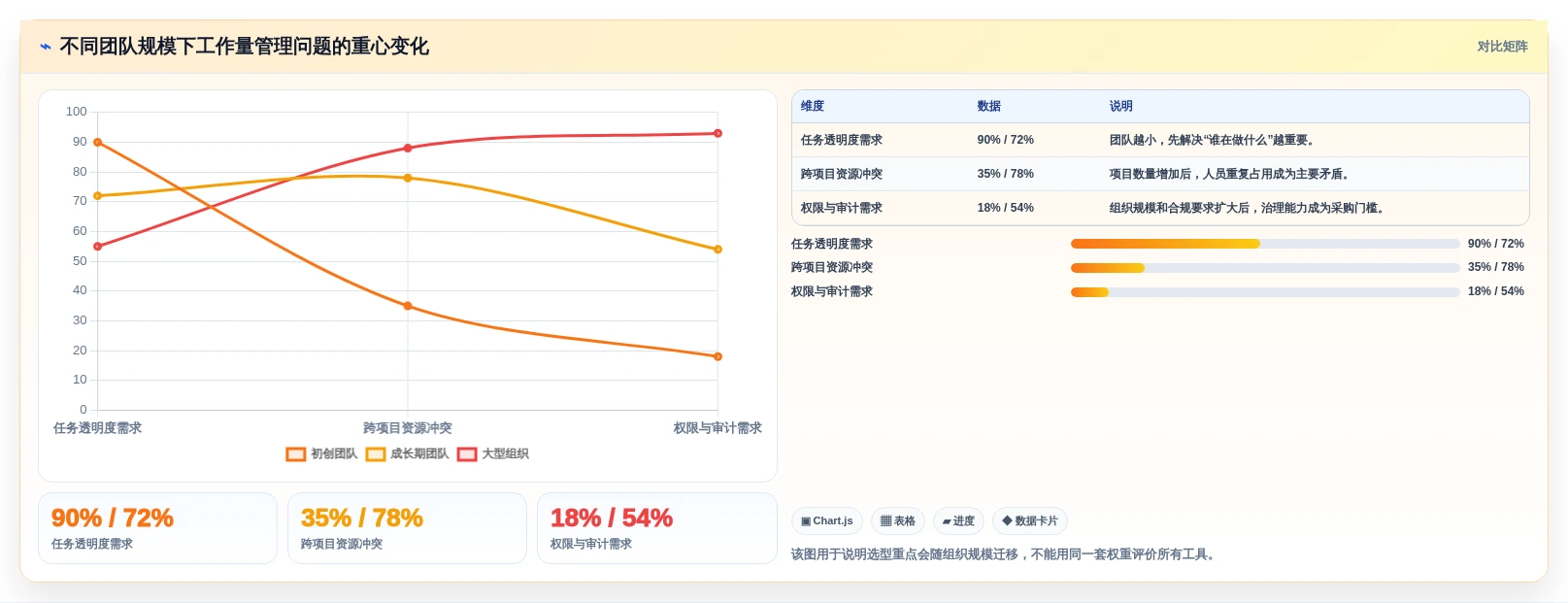Select the Chart.js tag
Image resolution: width=1568 pixels, height=603 pixels.
point(827,521)
